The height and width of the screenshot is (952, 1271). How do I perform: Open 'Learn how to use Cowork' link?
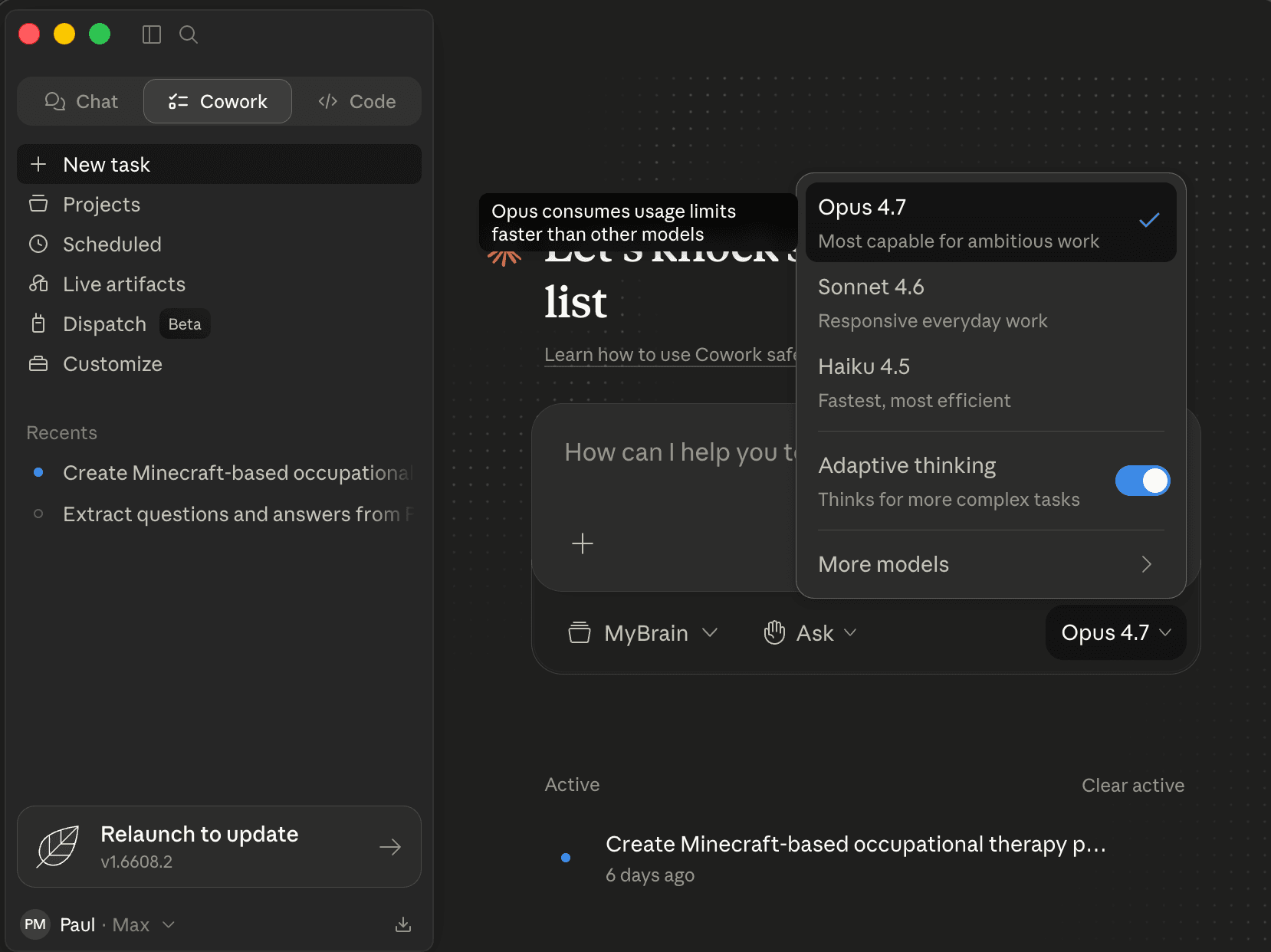(671, 355)
